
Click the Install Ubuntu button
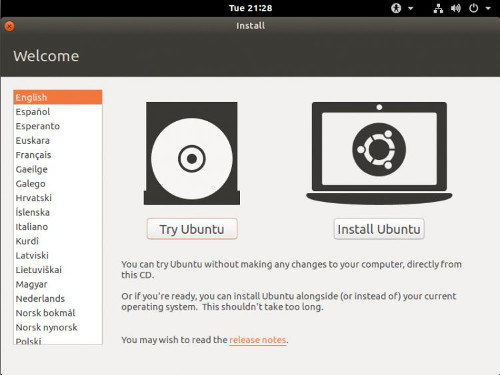379,229
